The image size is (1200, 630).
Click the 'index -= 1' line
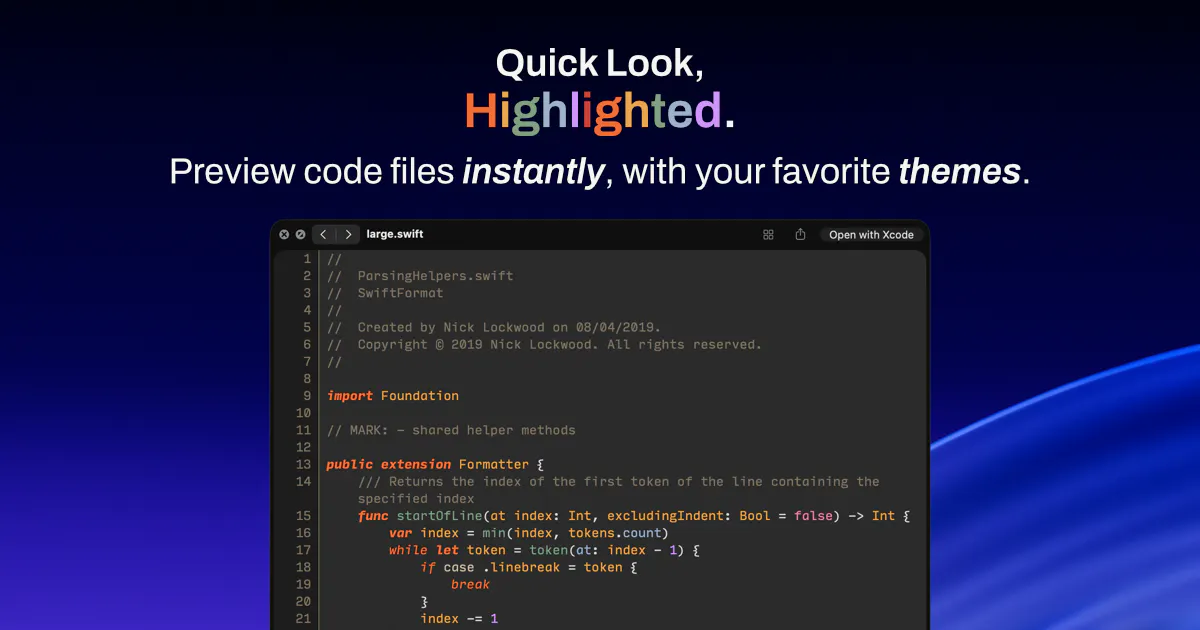click(x=459, y=619)
